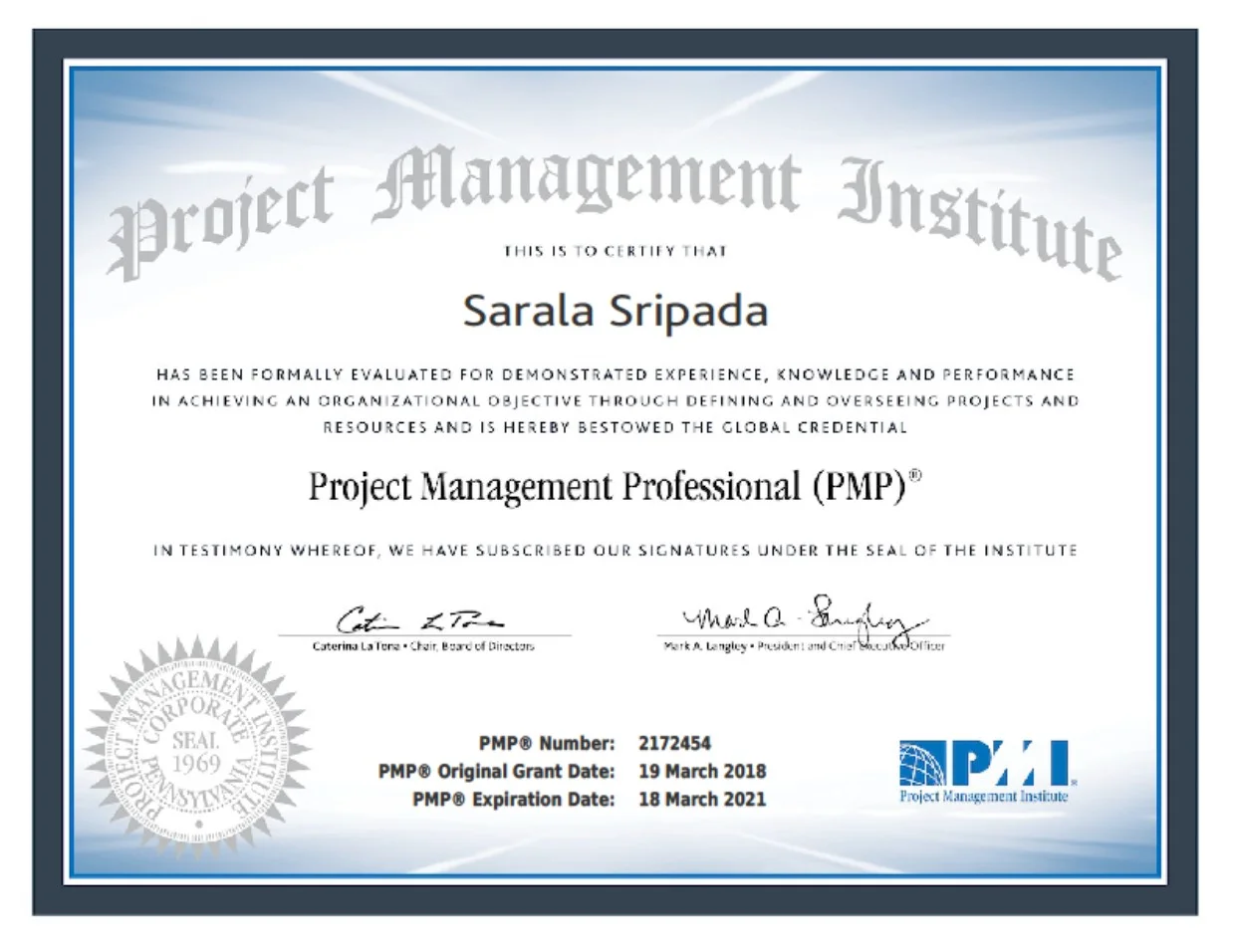
Task: Click the 'IN ACHIEVING AN ORGANIZATIONAL OBJECTIVE' line
Action: tap(616, 401)
